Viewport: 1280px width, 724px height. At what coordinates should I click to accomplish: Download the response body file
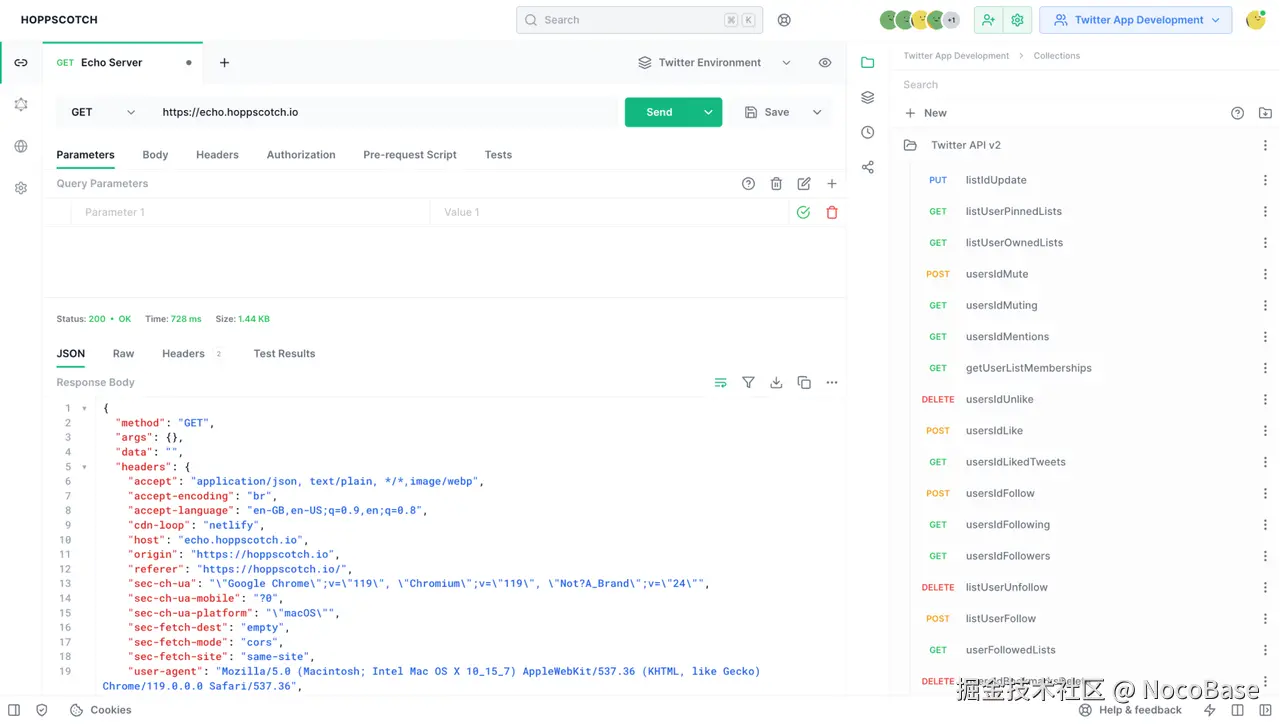(776, 383)
